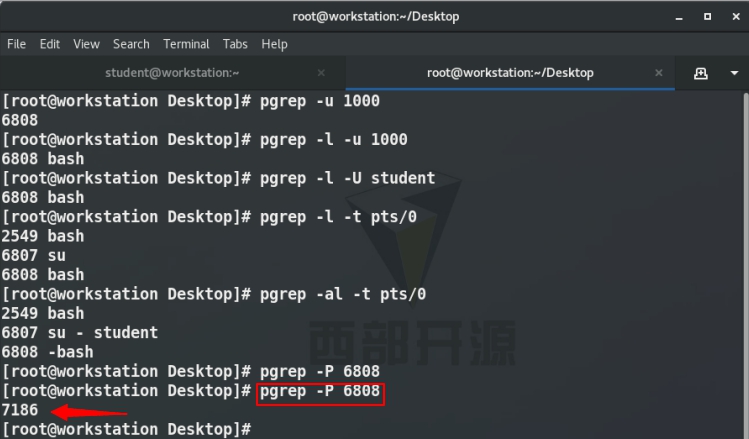The width and height of the screenshot is (749, 439).
Task: Close the terminal window
Action: (x=736, y=17)
